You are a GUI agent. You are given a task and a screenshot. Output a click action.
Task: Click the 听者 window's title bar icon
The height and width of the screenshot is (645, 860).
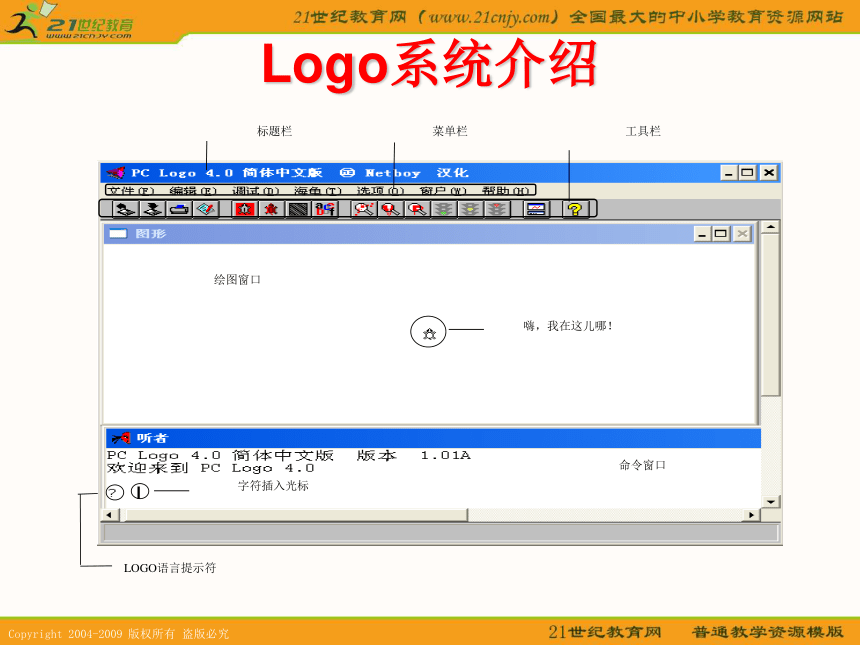[121, 438]
